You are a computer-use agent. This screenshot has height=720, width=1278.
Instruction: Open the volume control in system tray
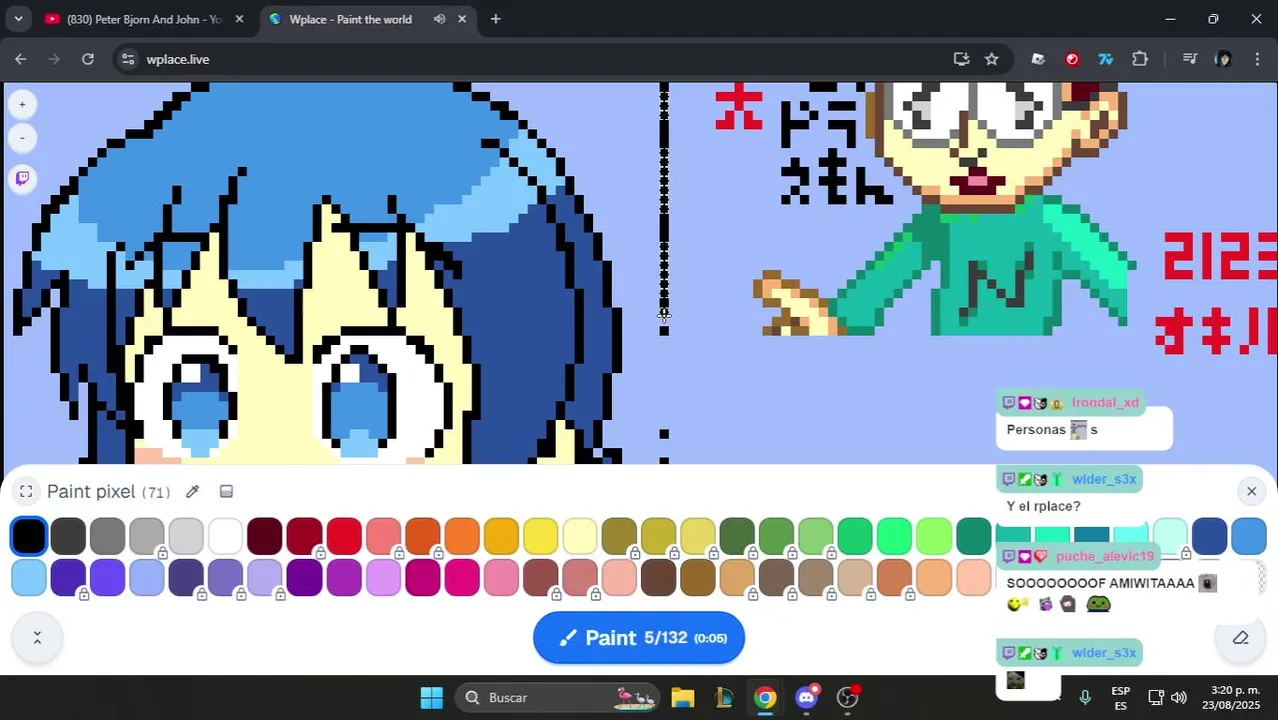(x=1179, y=697)
